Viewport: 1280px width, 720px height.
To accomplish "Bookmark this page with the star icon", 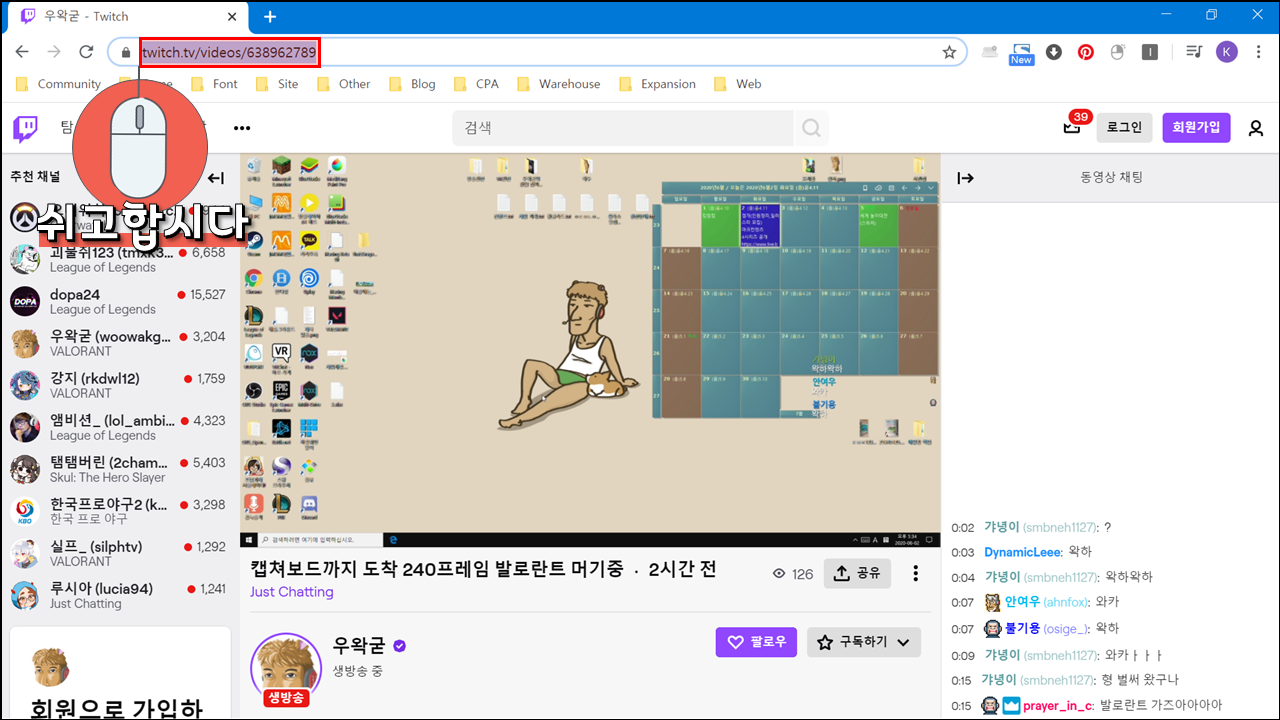I will (949, 52).
